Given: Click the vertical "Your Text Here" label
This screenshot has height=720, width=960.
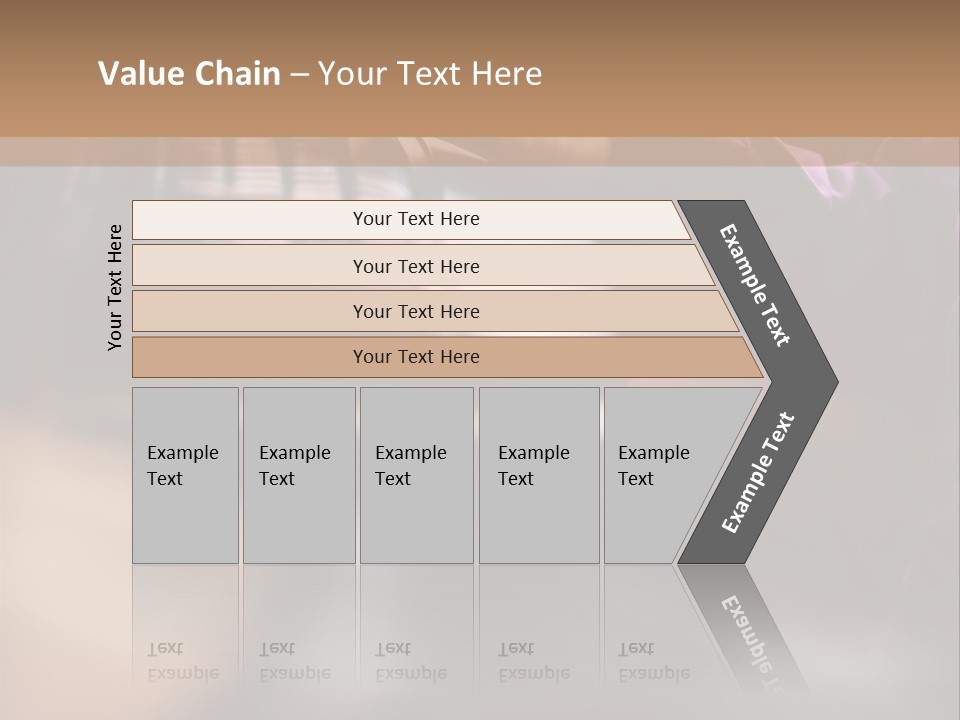Looking at the screenshot, I should click(x=115, y=288).
